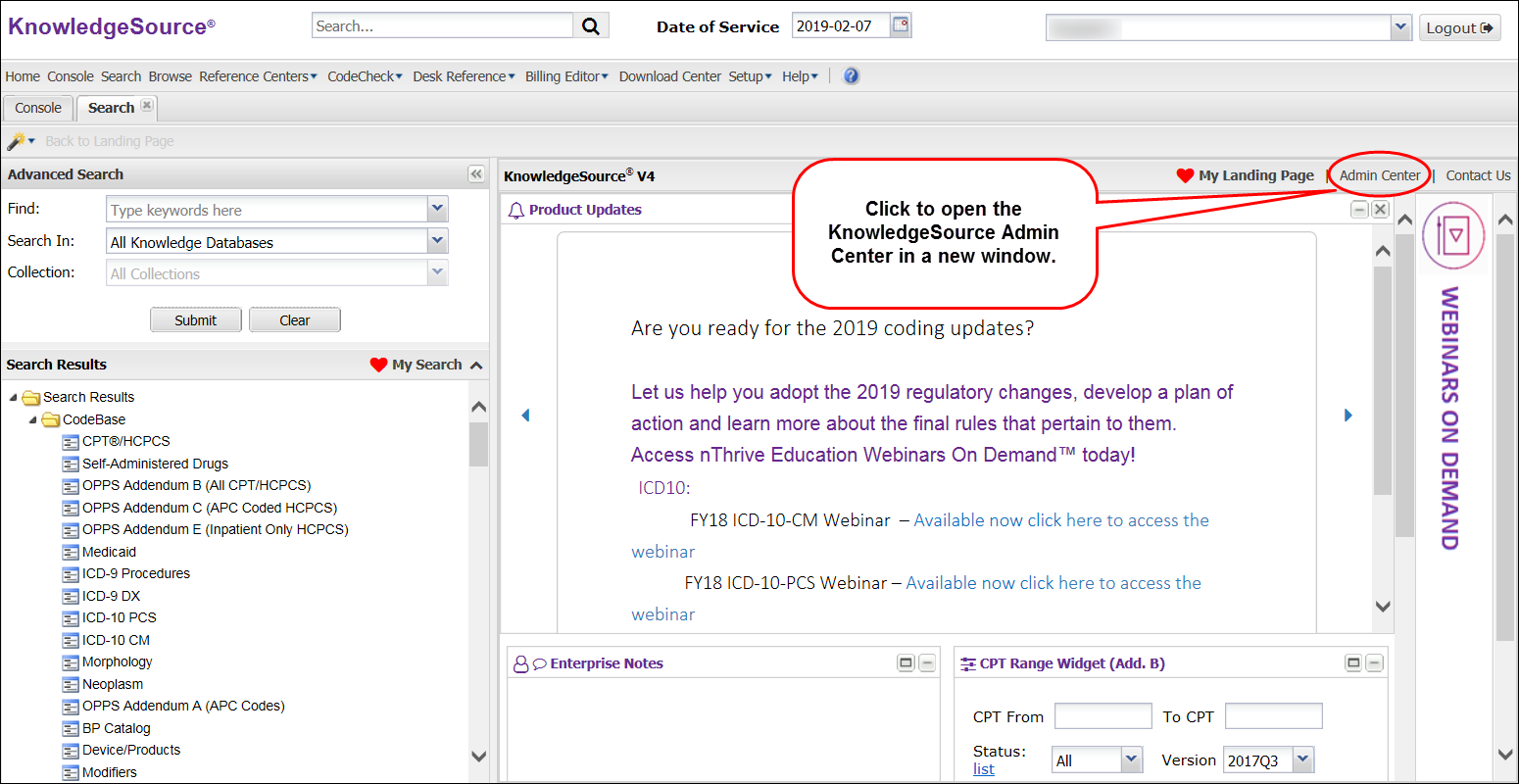Collapse the My Search results chevron

pos(477,366)
